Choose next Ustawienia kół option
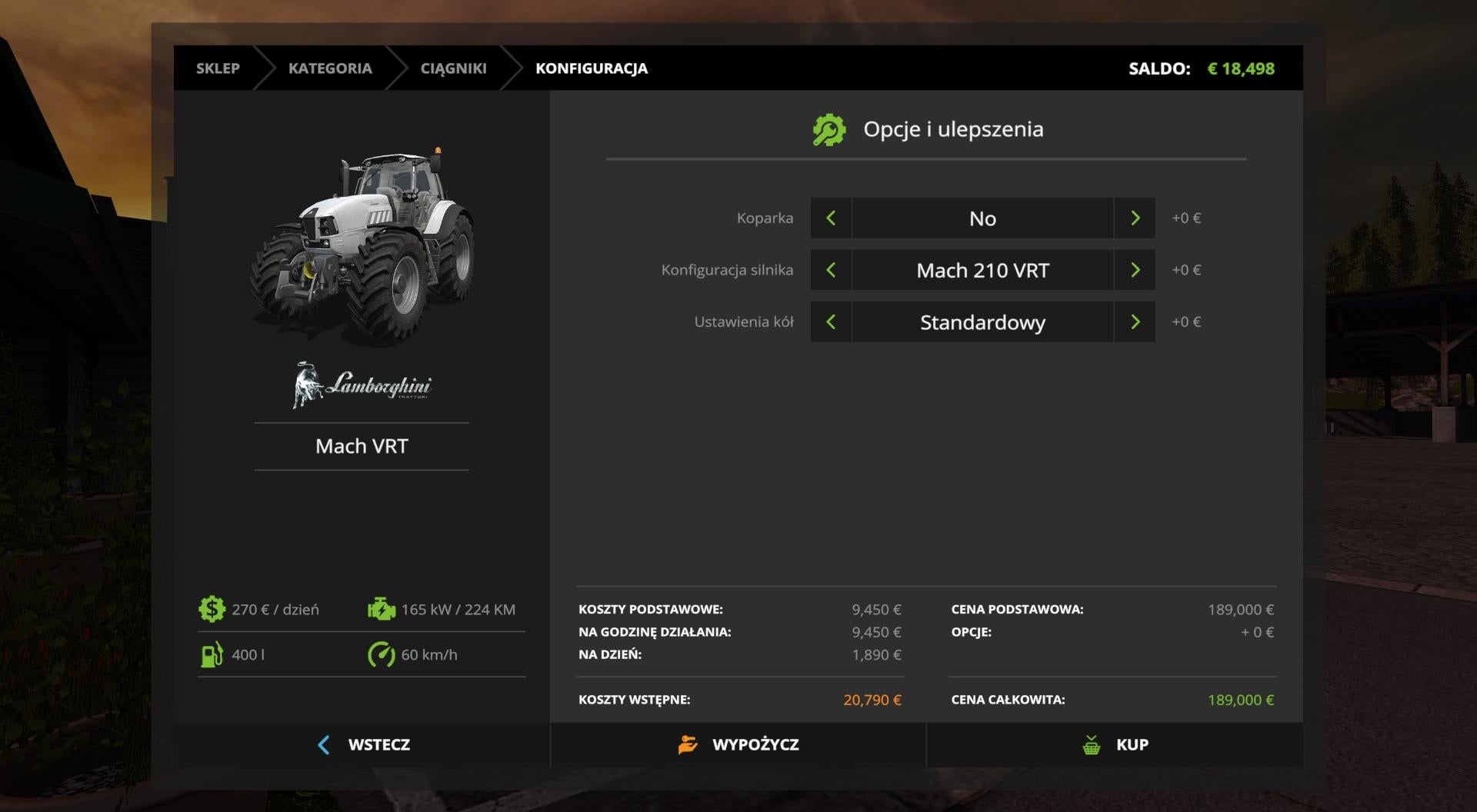Screen dimensions: 1477x812 [1135, 321]
